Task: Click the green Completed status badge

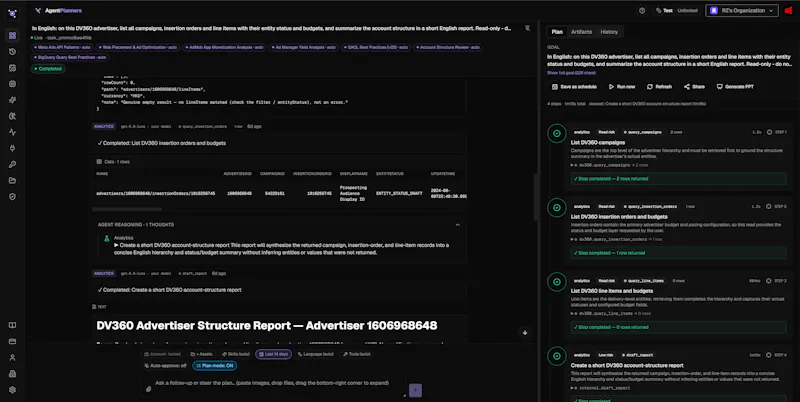Action: (x=49, y=69)
